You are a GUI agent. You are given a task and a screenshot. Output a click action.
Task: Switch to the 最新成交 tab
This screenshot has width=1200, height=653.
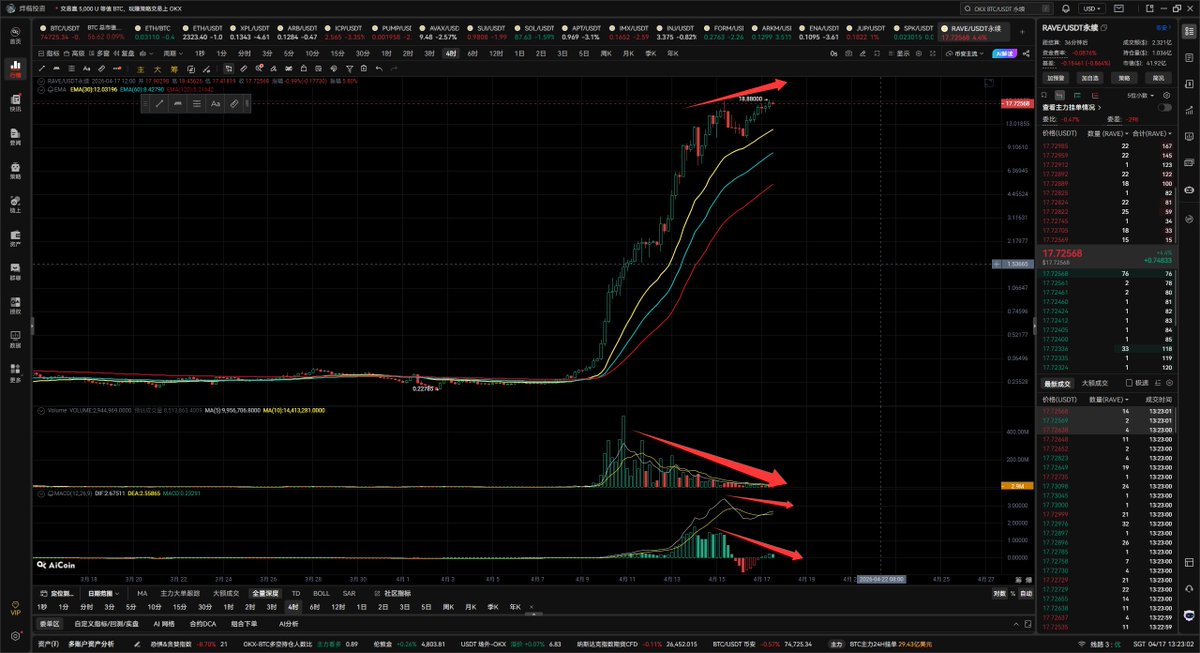pyautogui.click(x=1058, y=382)
